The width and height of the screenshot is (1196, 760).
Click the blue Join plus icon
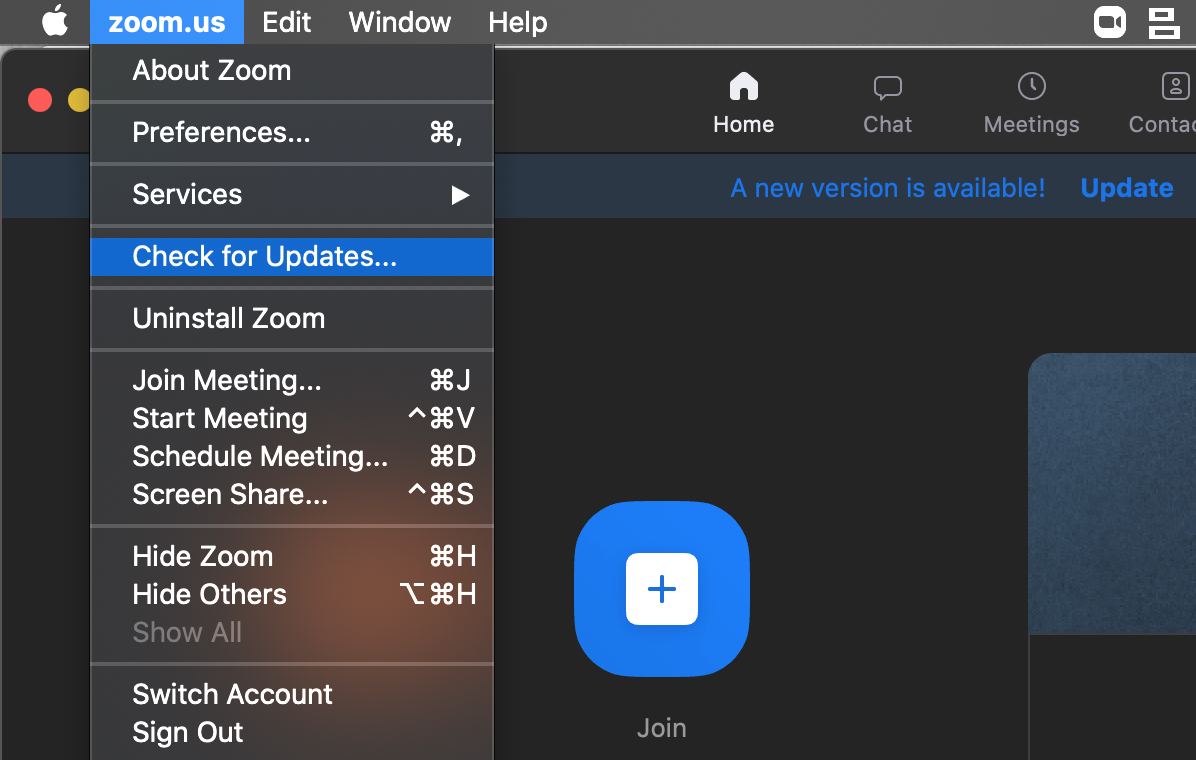(x=661, y=588)
